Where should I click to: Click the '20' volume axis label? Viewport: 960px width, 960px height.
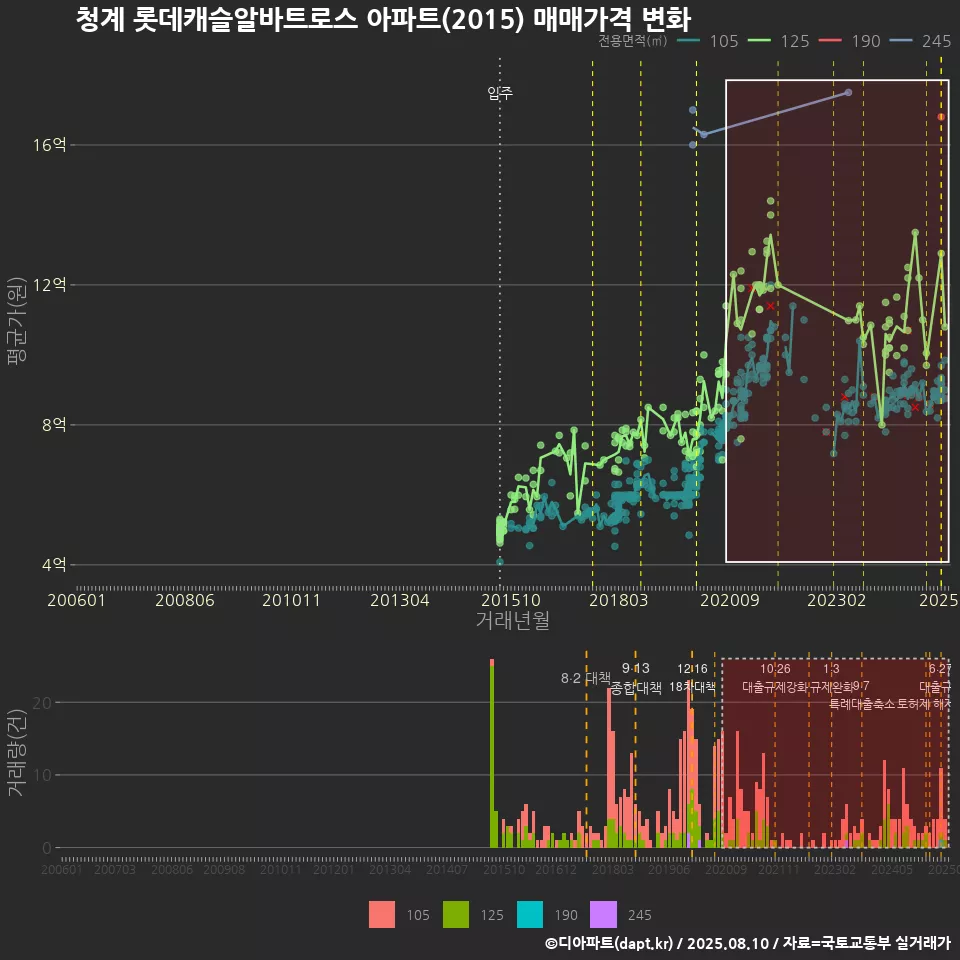pyautogui.click(x=42, y=702)
